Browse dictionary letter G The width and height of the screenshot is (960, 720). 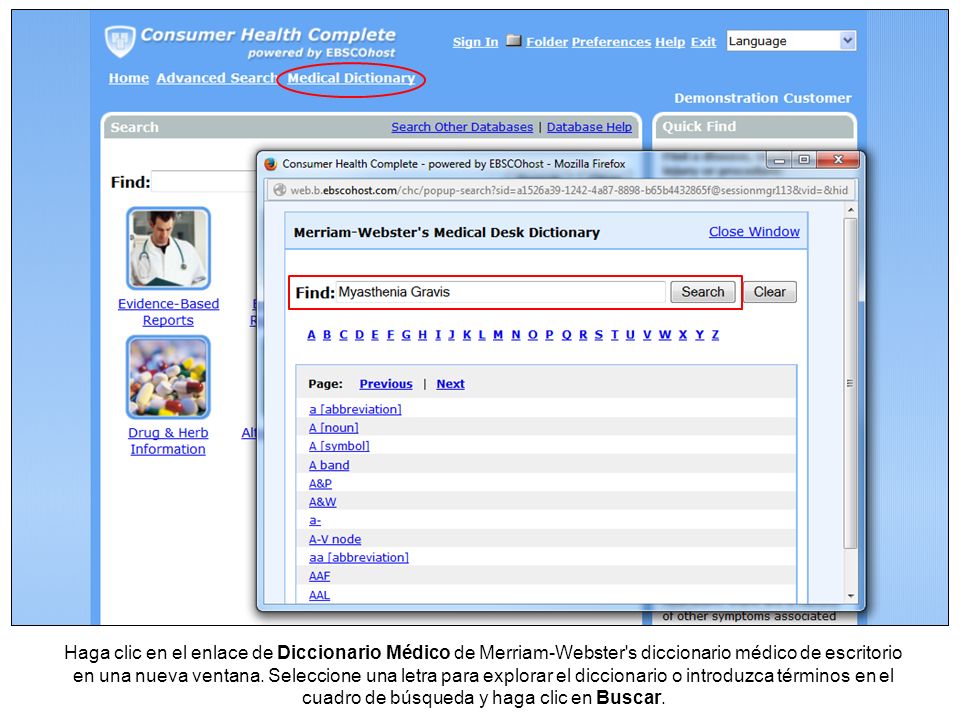click(x=406, y=335)
